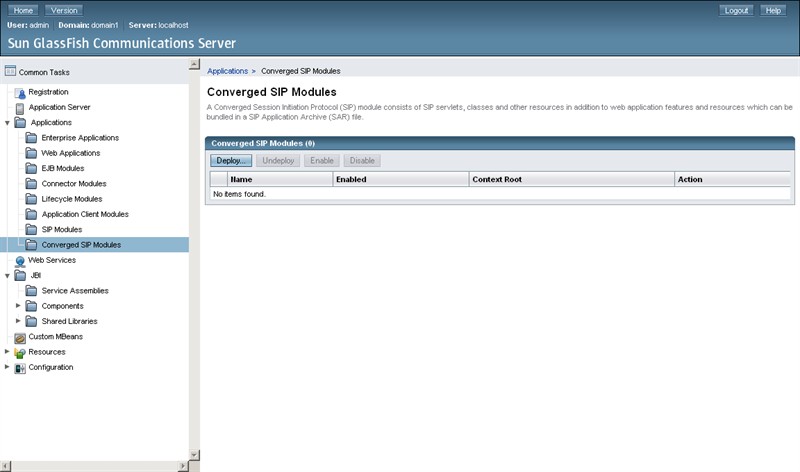
Task: Click the SIP Modules folder icon
Action: 31,230
